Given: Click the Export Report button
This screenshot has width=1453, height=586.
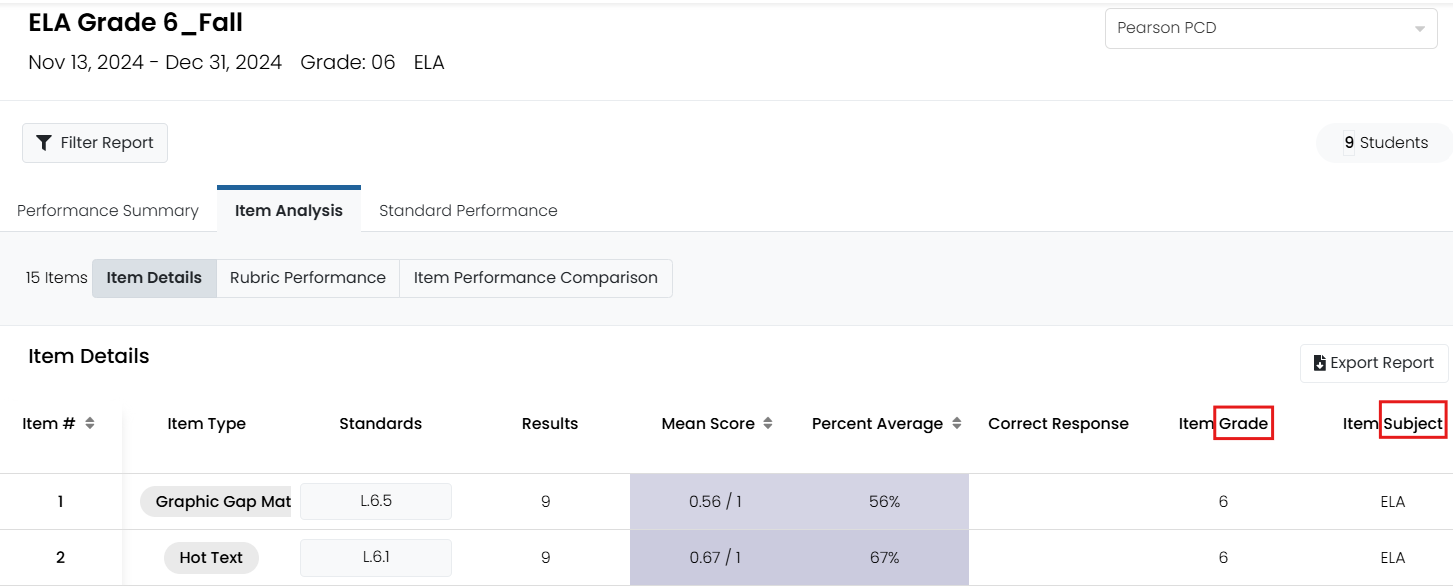Looking at the screenshot, I should 1374,363.
